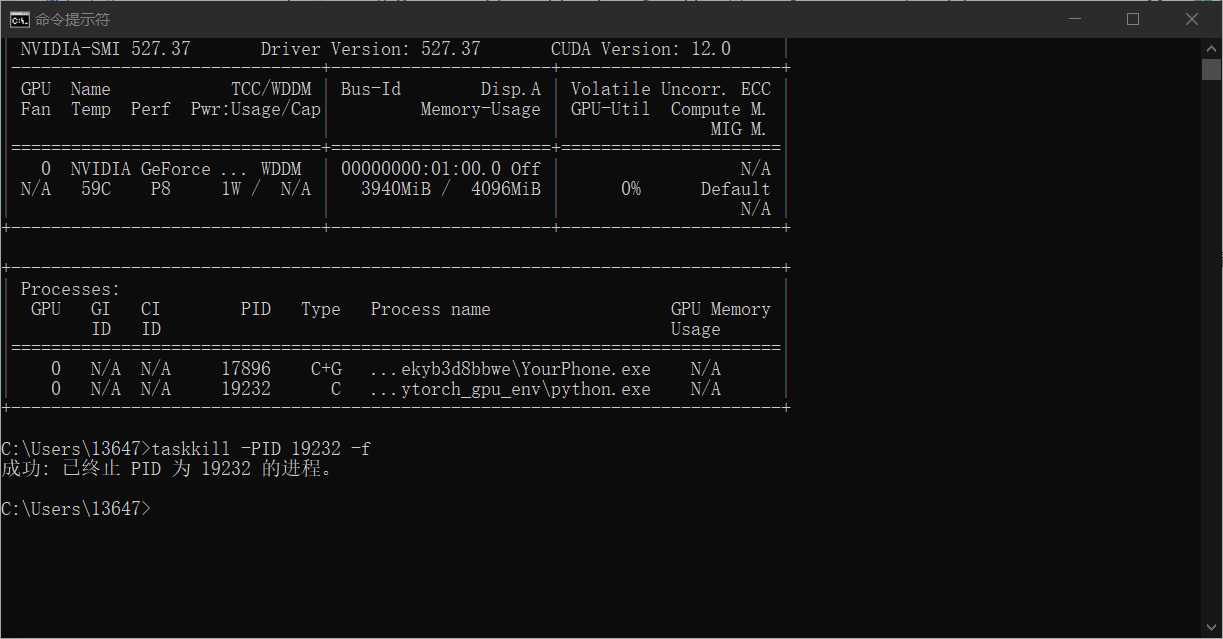Click the 'python.exe' process name
The width and height of the screenshot is (1223, 639).
tap(601, 389)
